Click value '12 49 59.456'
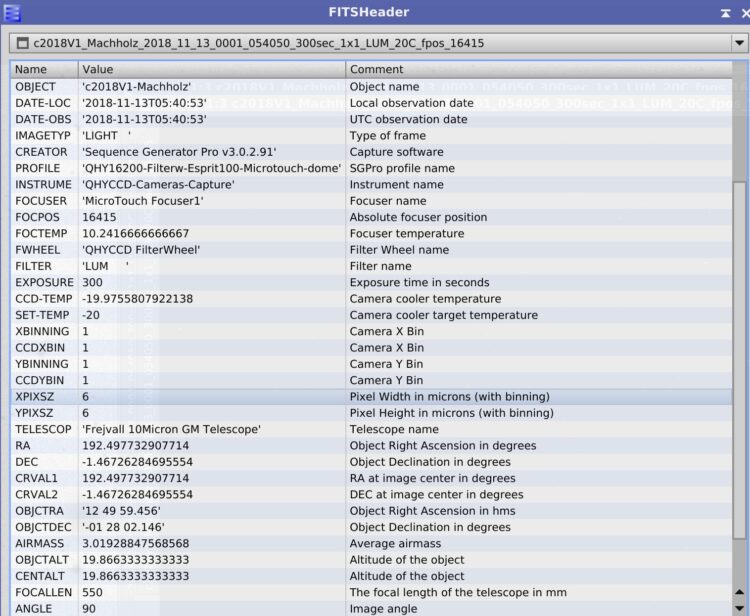The width and height of the screenshot is (750, 616). (x=121, y=510)
